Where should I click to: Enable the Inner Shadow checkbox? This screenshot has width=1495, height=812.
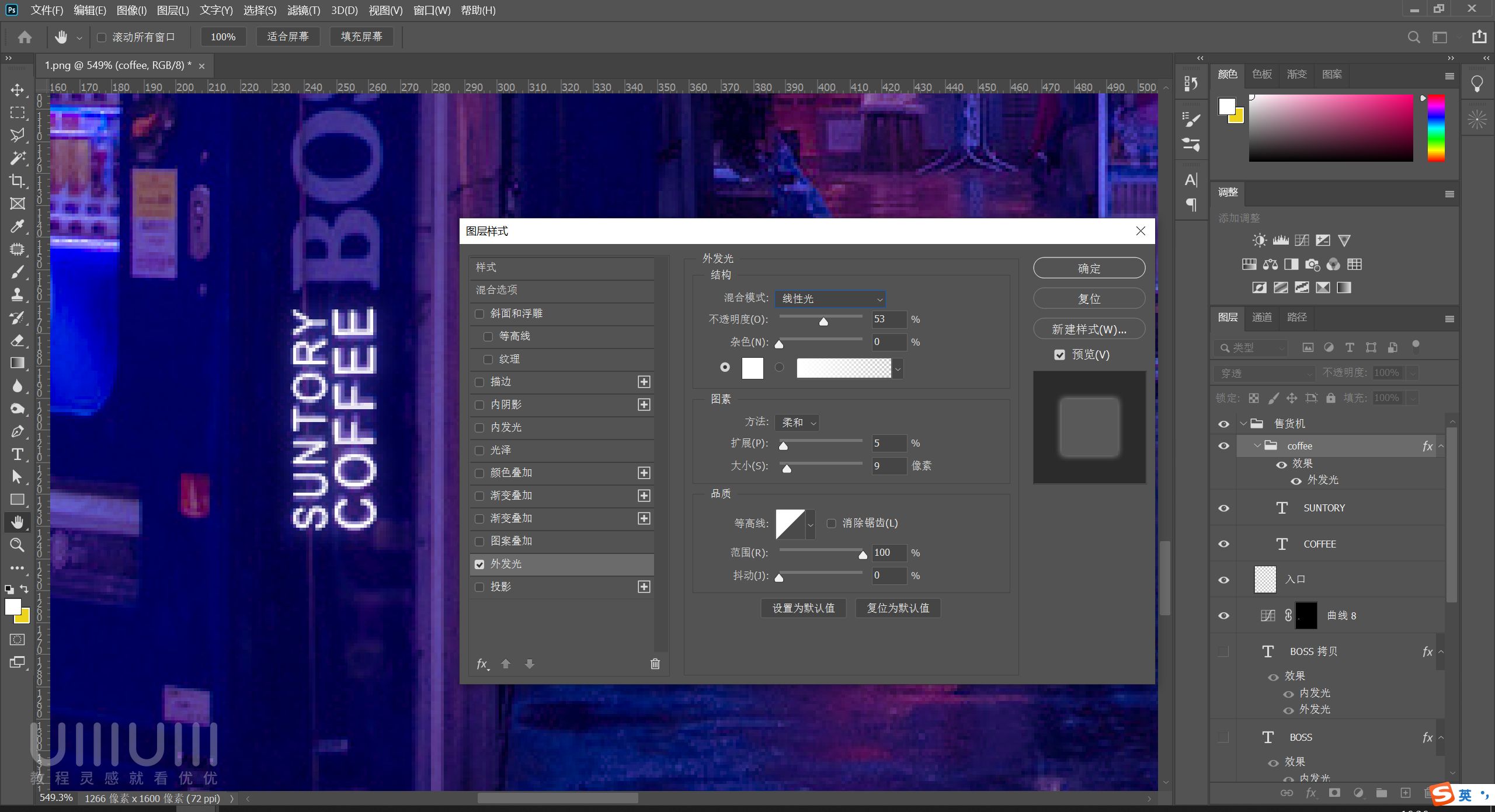pos(479,405)
